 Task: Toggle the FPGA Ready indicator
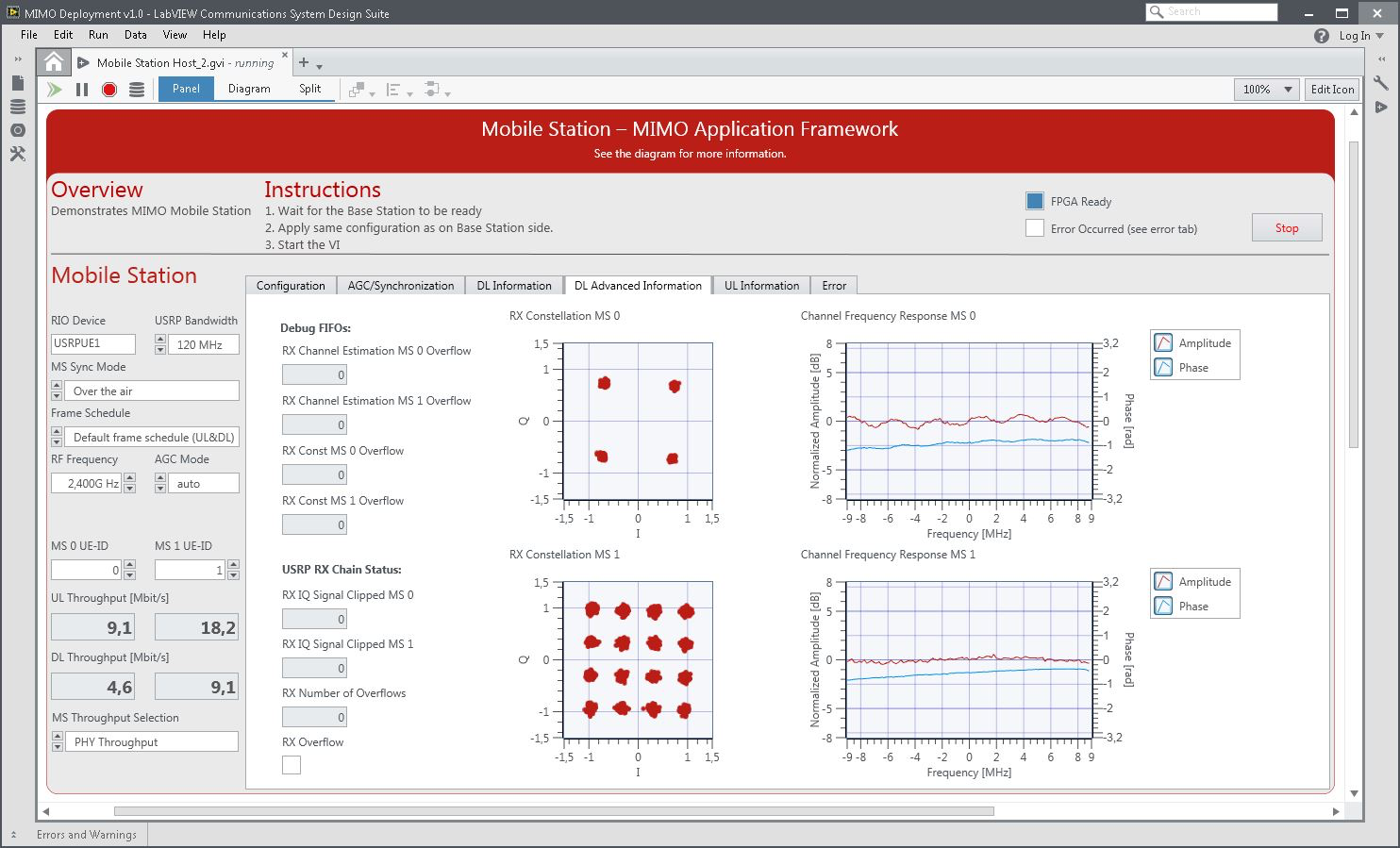(1035, 201)
